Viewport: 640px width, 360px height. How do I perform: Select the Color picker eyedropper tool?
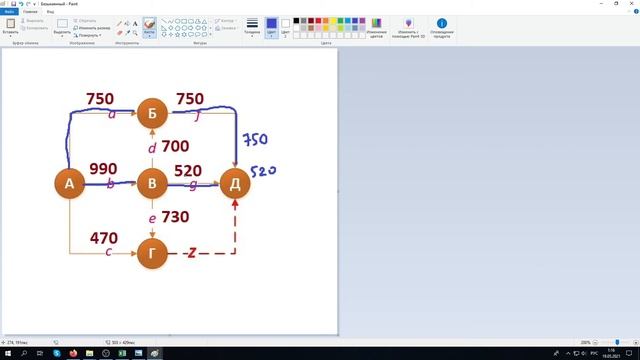(x=127, y=33)
